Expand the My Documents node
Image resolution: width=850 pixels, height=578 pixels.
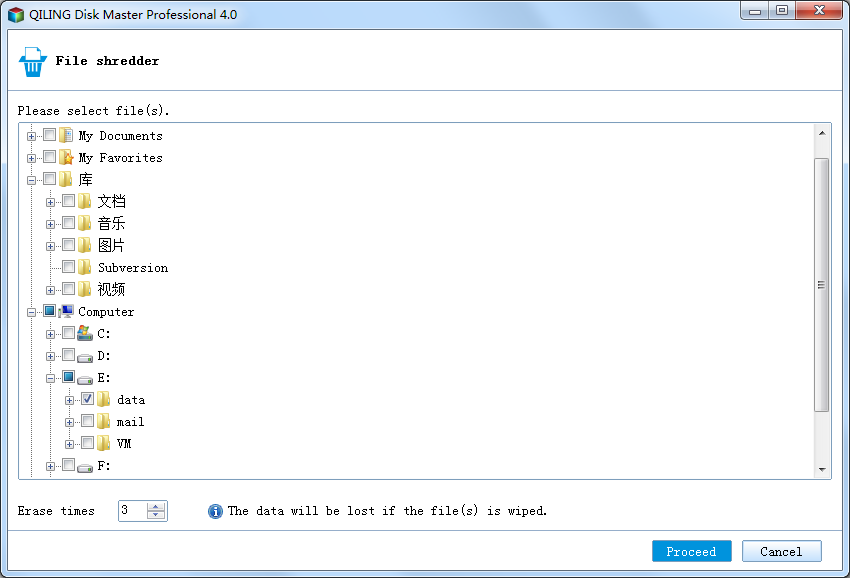[x=31, y=137]
